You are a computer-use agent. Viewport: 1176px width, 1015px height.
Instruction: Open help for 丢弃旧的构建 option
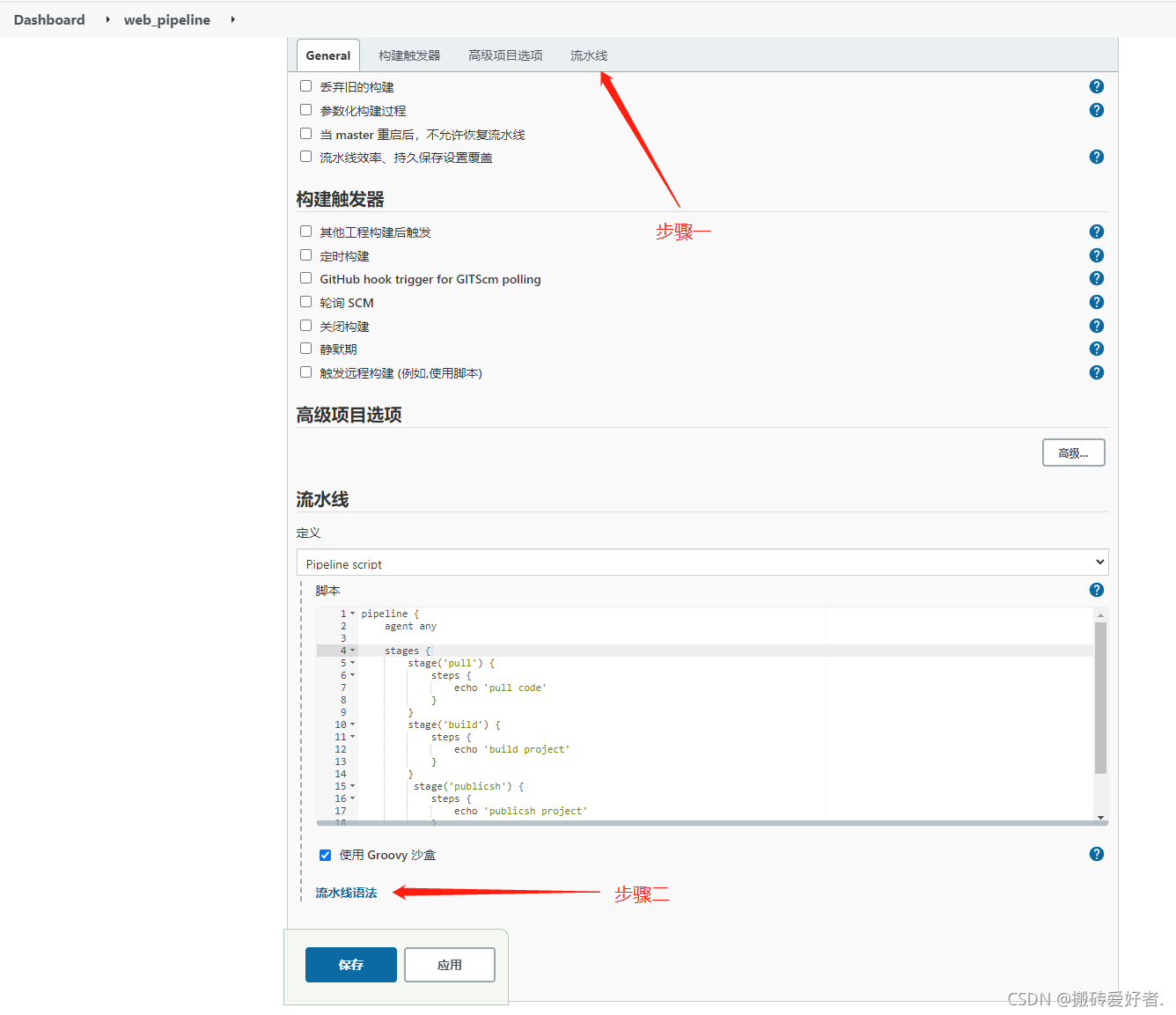(1096, 86)
